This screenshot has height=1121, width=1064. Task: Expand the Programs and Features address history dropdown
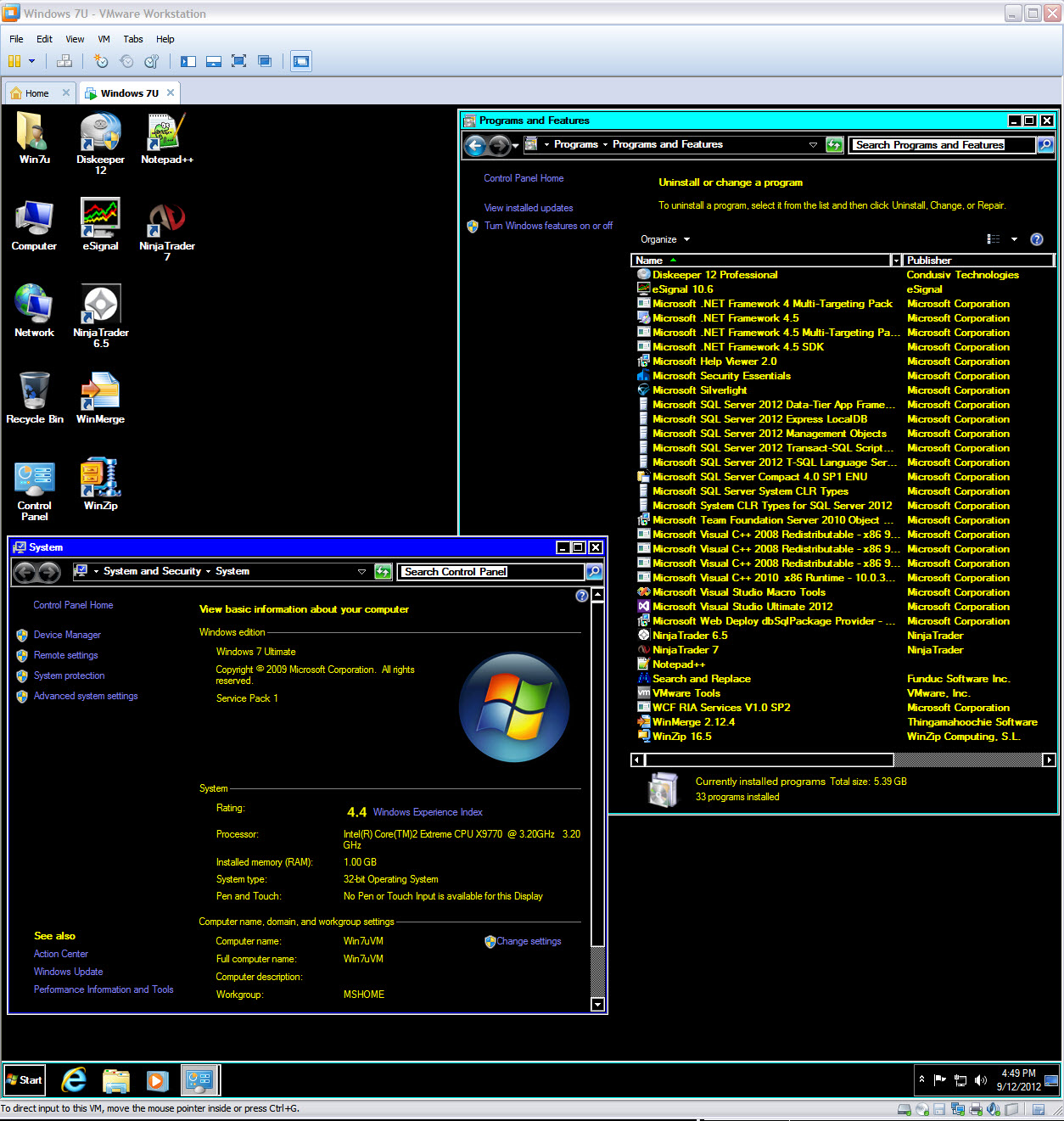tap(813, 145)
